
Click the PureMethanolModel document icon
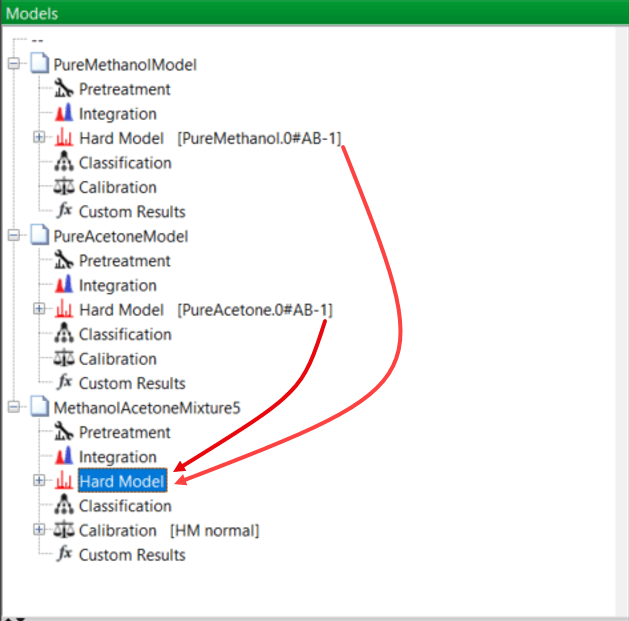39,65
